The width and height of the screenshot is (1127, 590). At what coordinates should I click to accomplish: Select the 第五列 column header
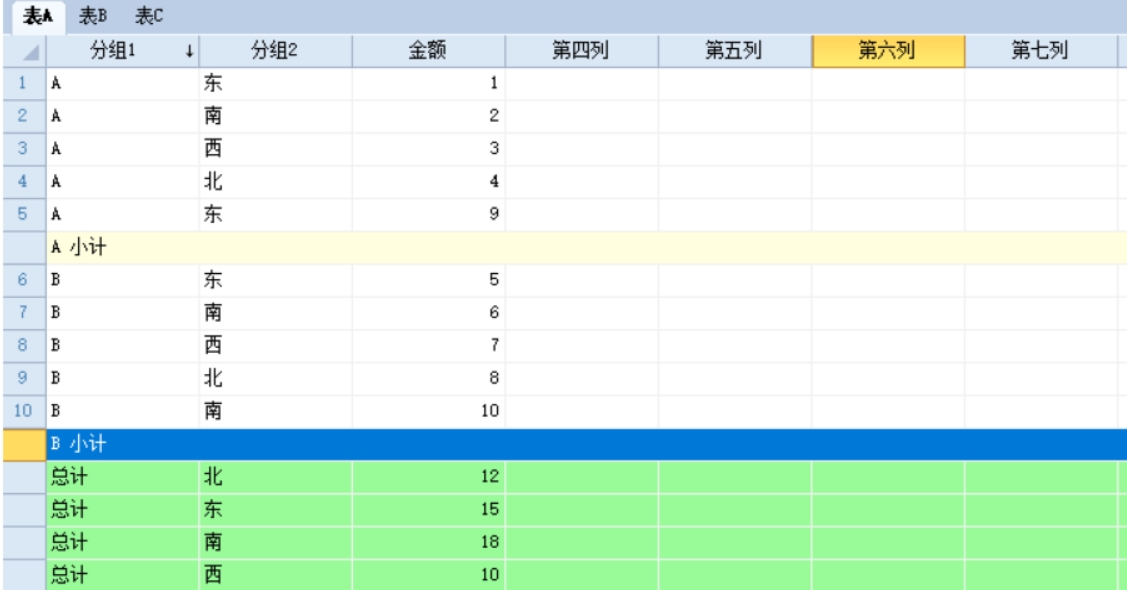[735, 51]
